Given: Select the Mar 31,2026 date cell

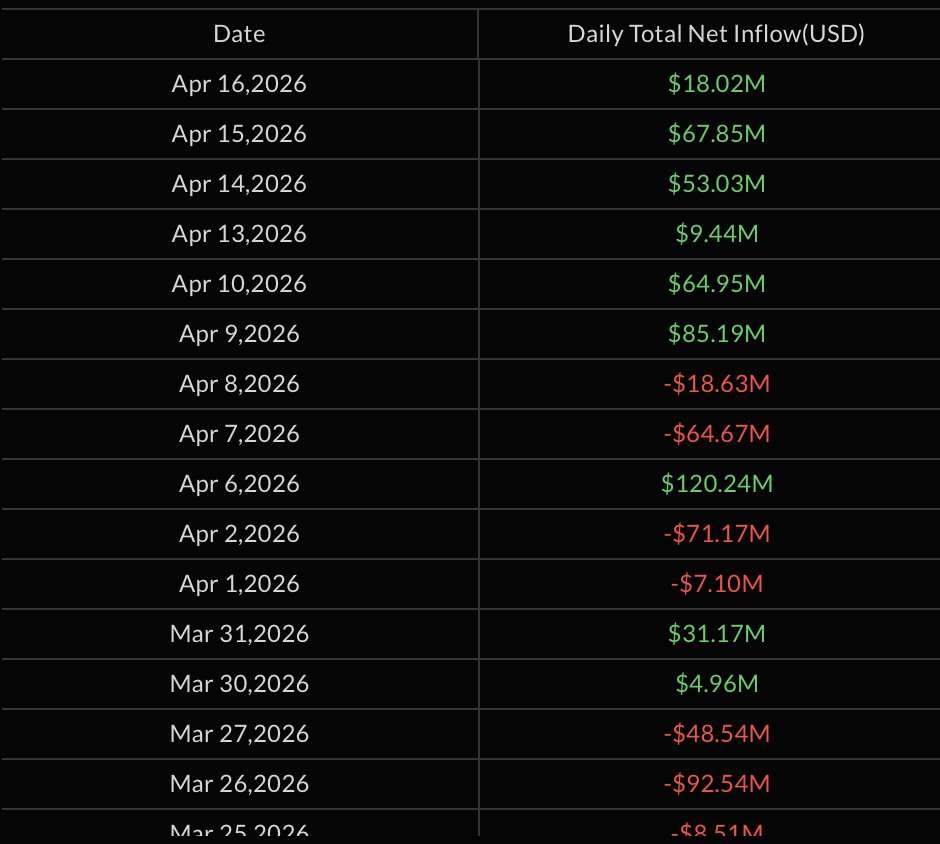Looking at the screenshot, I should pyautogui.click(x=239, y=634).
